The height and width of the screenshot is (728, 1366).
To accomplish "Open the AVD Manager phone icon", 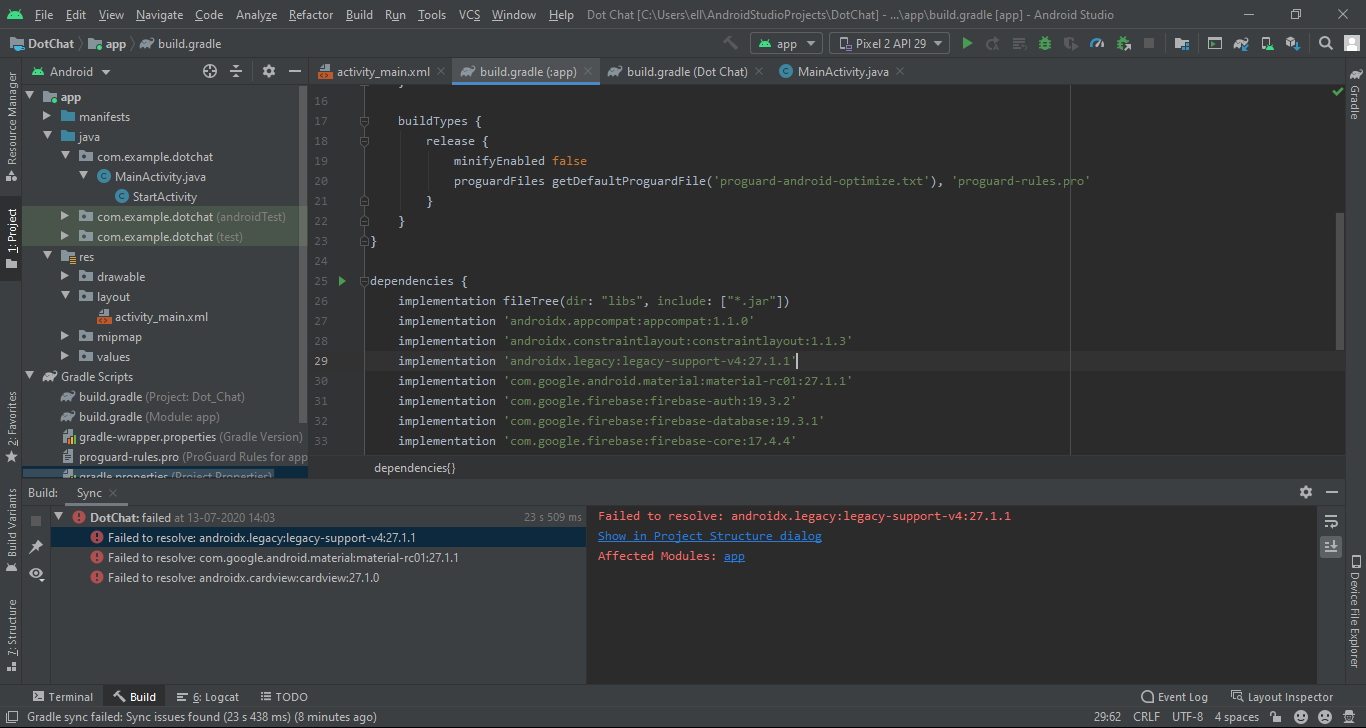I will pyautogui.click(x=1267, y=44).
